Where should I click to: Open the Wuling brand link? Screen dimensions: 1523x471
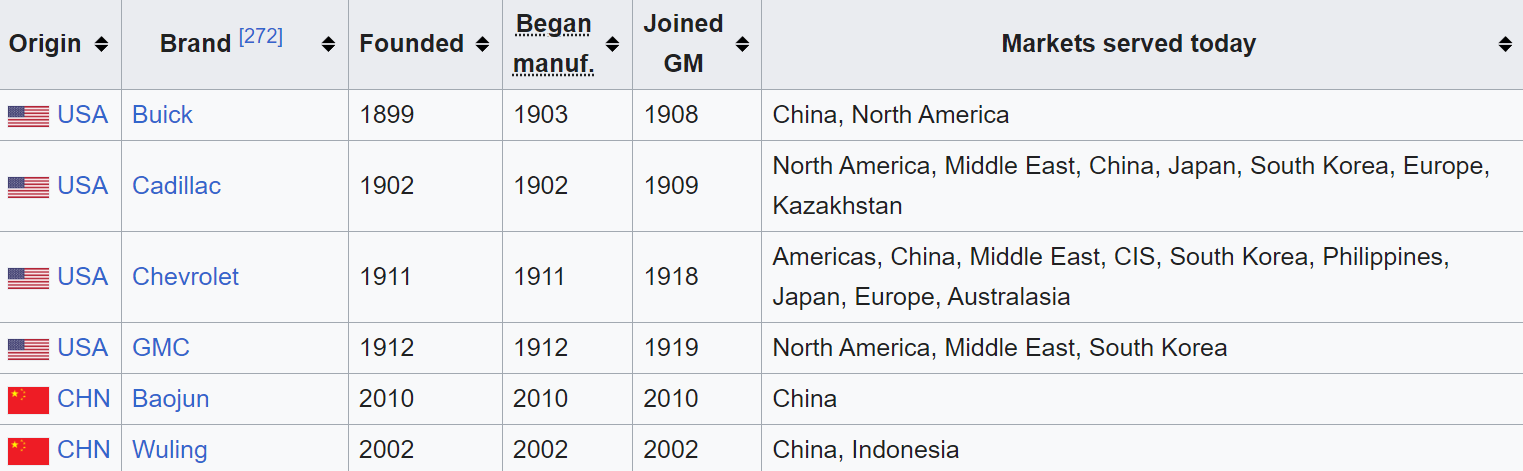169,450
